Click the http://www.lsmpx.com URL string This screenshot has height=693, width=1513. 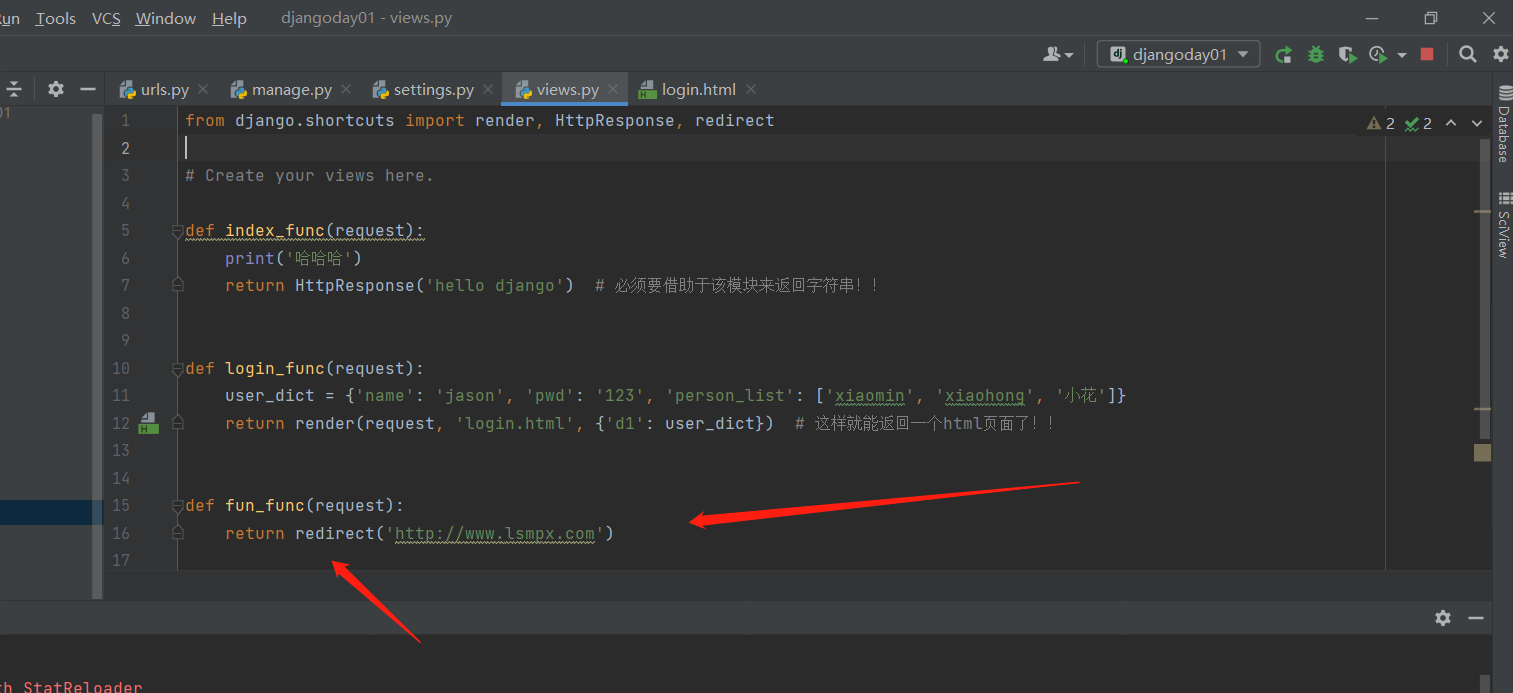click(x=495, y=533)
